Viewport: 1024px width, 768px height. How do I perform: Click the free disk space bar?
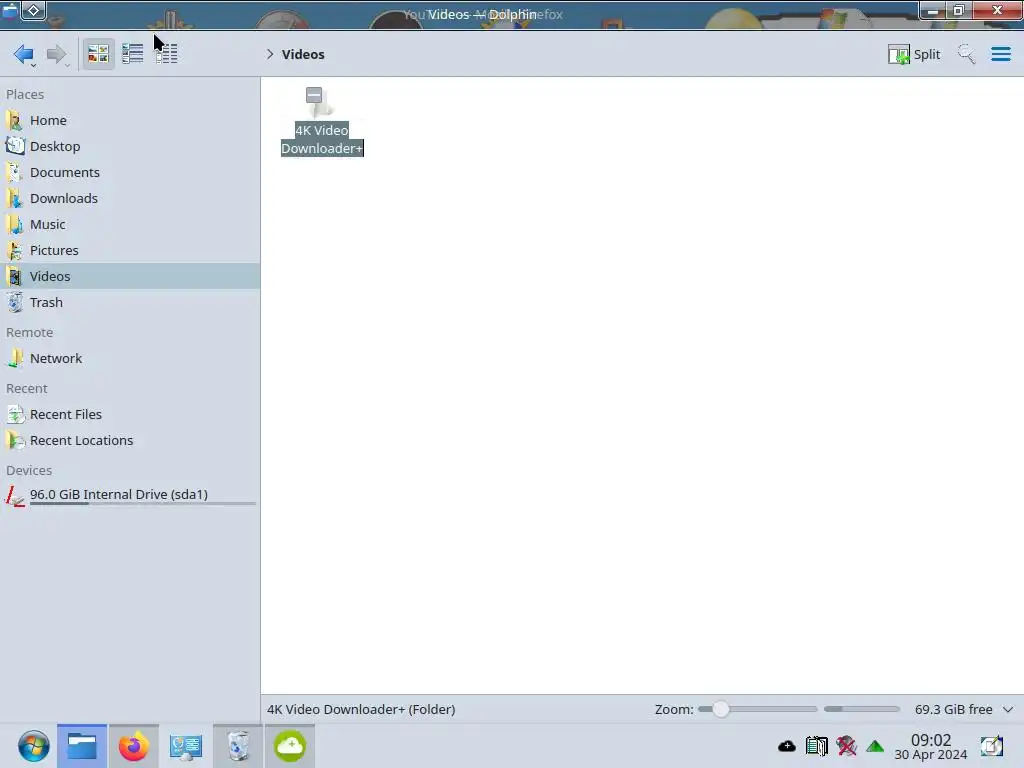[862, 709]
